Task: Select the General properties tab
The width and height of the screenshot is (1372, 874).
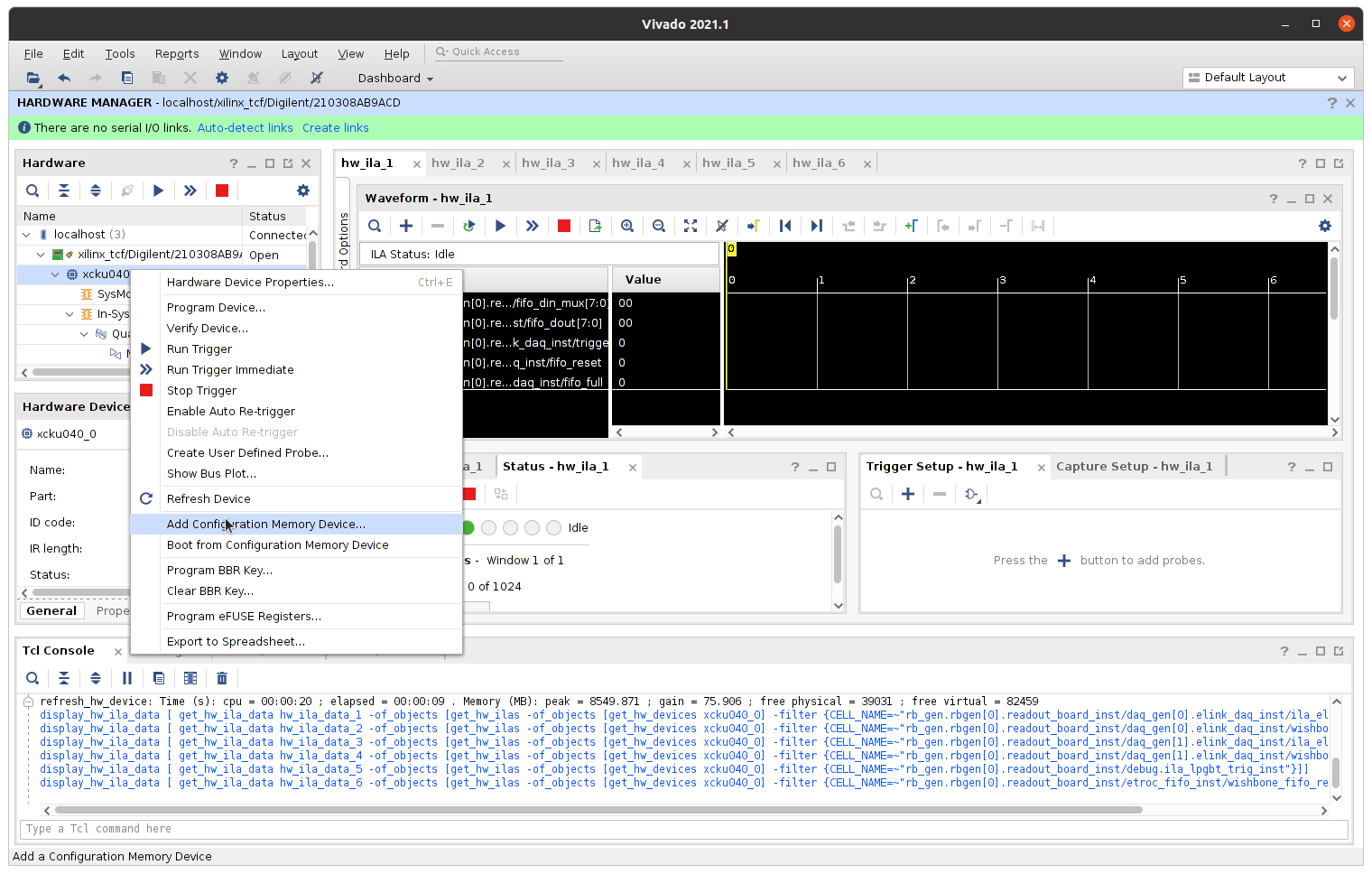Action: (x=51, y=611)
